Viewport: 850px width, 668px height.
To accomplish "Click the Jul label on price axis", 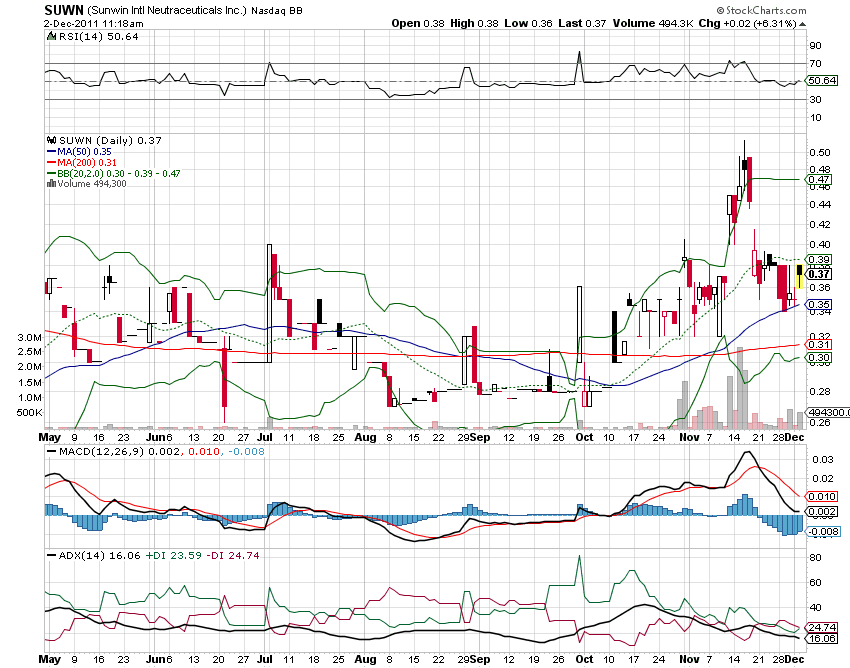I will point(265,438).
